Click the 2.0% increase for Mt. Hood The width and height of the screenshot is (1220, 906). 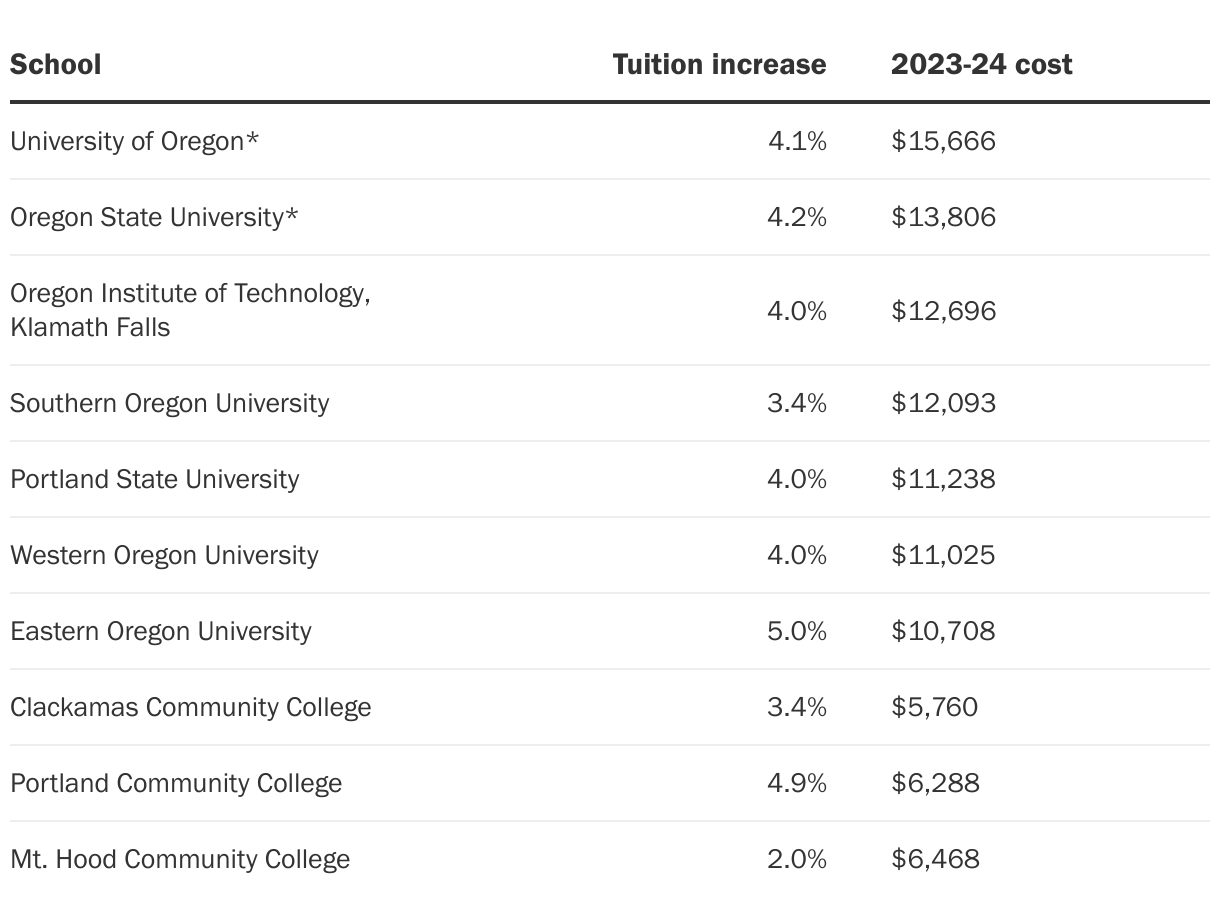pos(797,859)
